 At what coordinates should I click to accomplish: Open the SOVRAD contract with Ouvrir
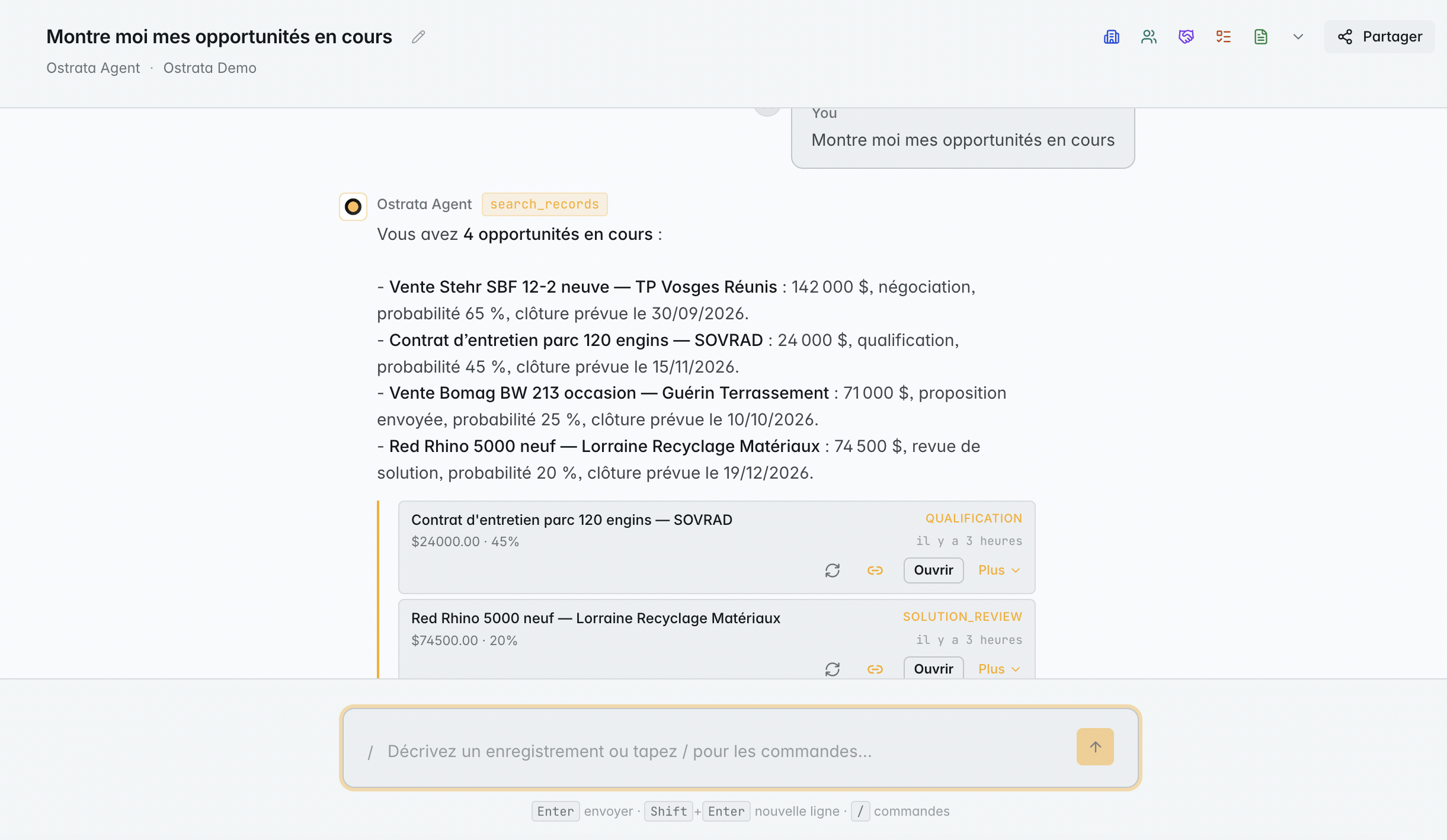pos(933,570)
